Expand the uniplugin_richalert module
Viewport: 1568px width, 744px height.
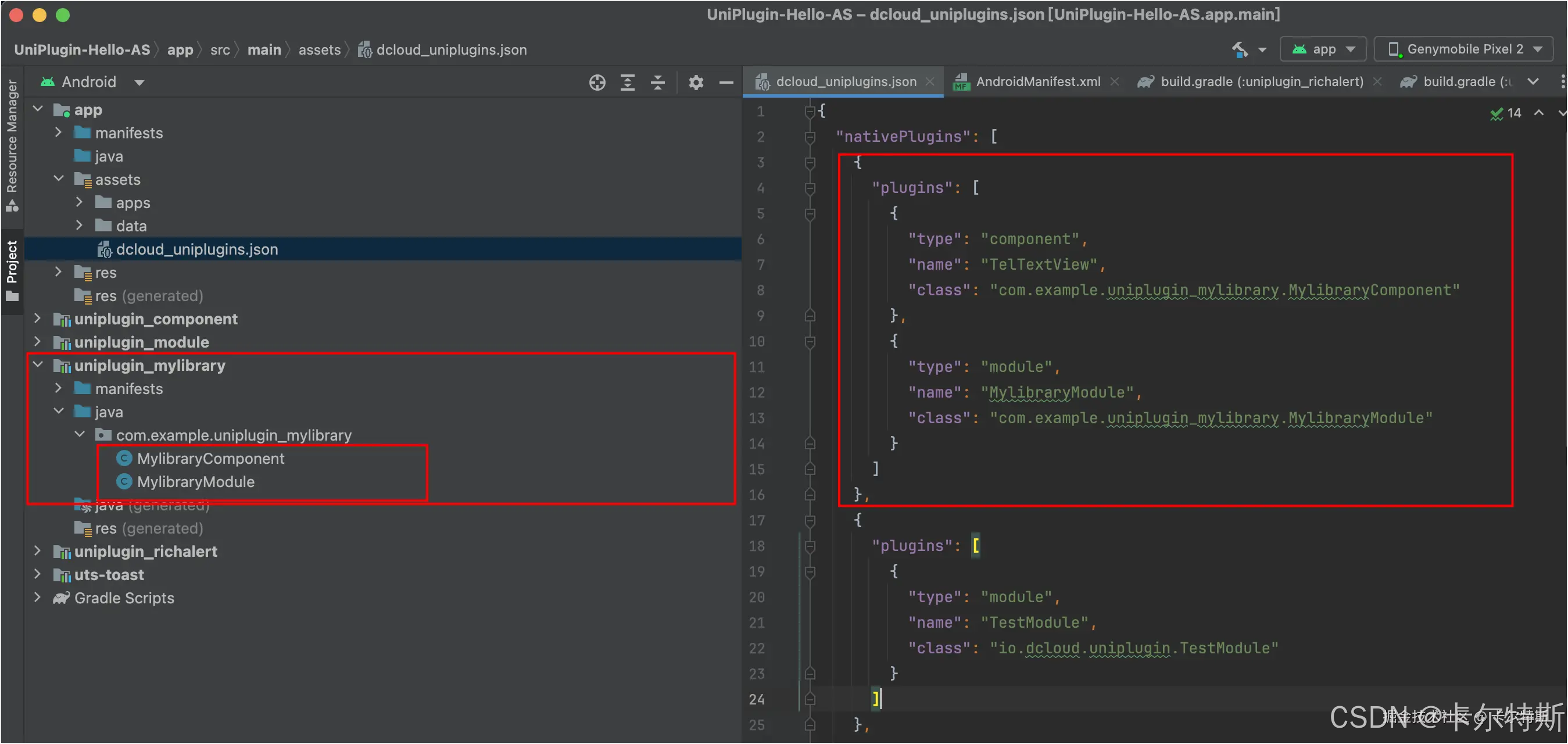38,551
